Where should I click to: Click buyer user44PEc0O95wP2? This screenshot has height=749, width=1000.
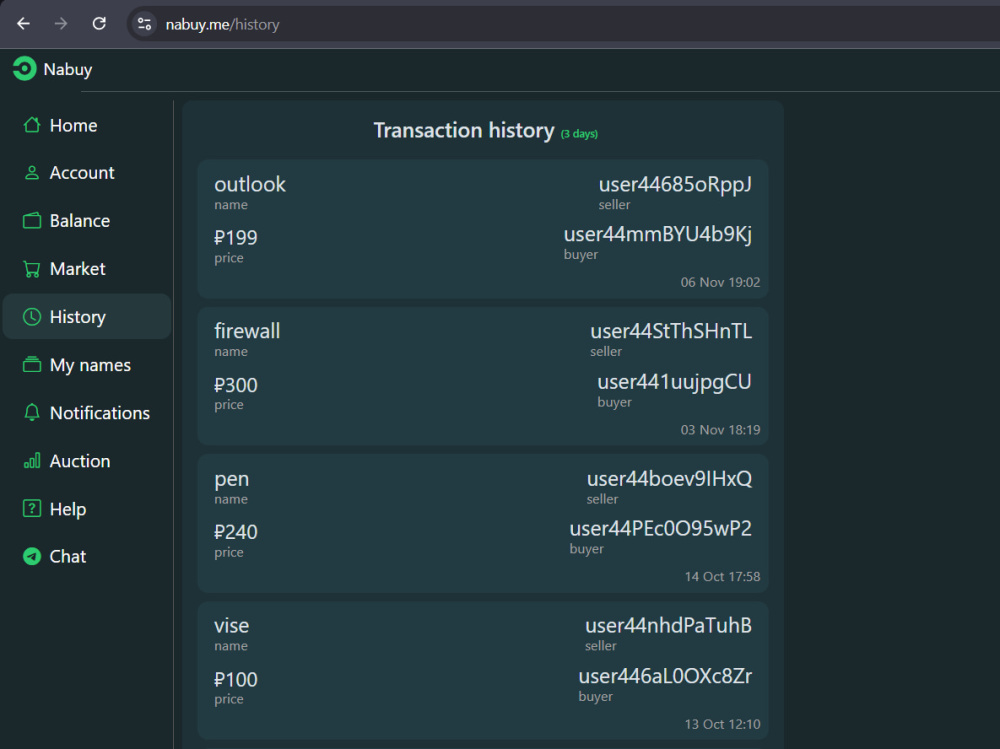point(661,528)
